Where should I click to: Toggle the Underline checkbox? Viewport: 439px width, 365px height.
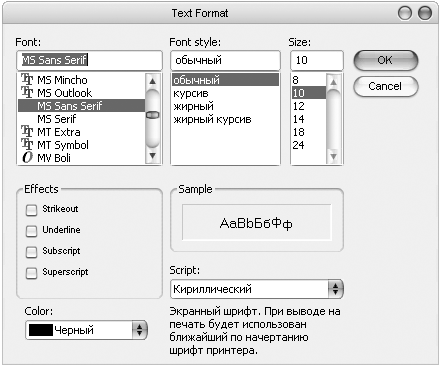click(31, 231)
